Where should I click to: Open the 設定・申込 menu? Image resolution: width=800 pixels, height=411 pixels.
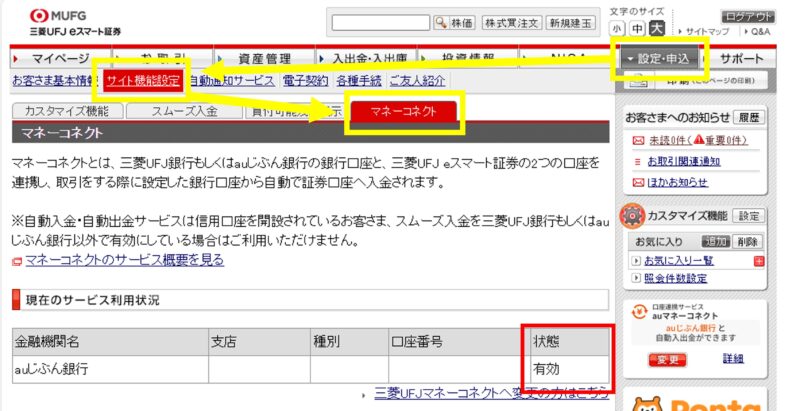tap(659, 59)
